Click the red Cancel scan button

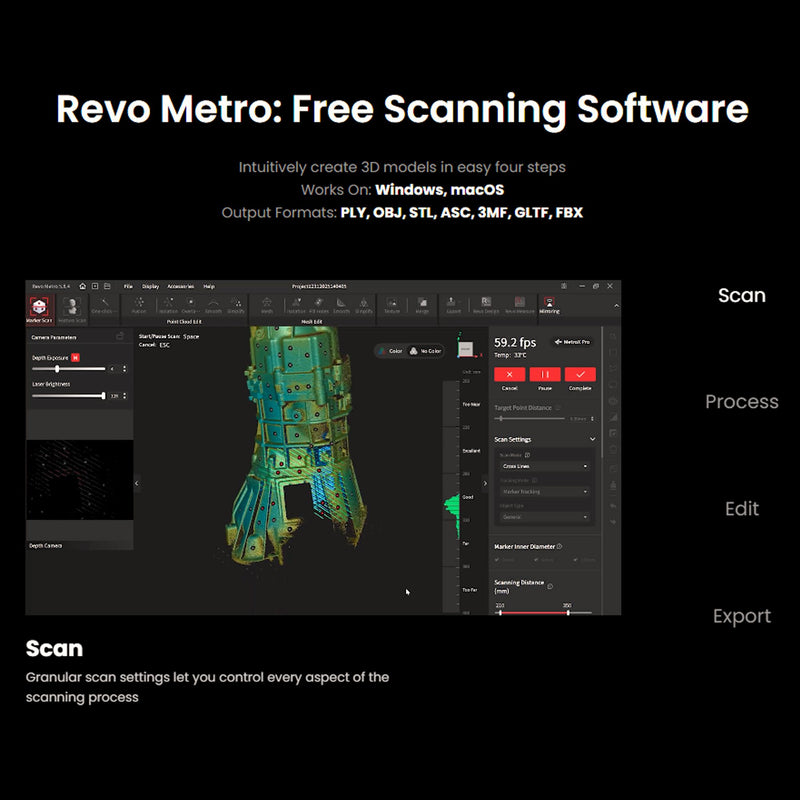tap(509, 374)
